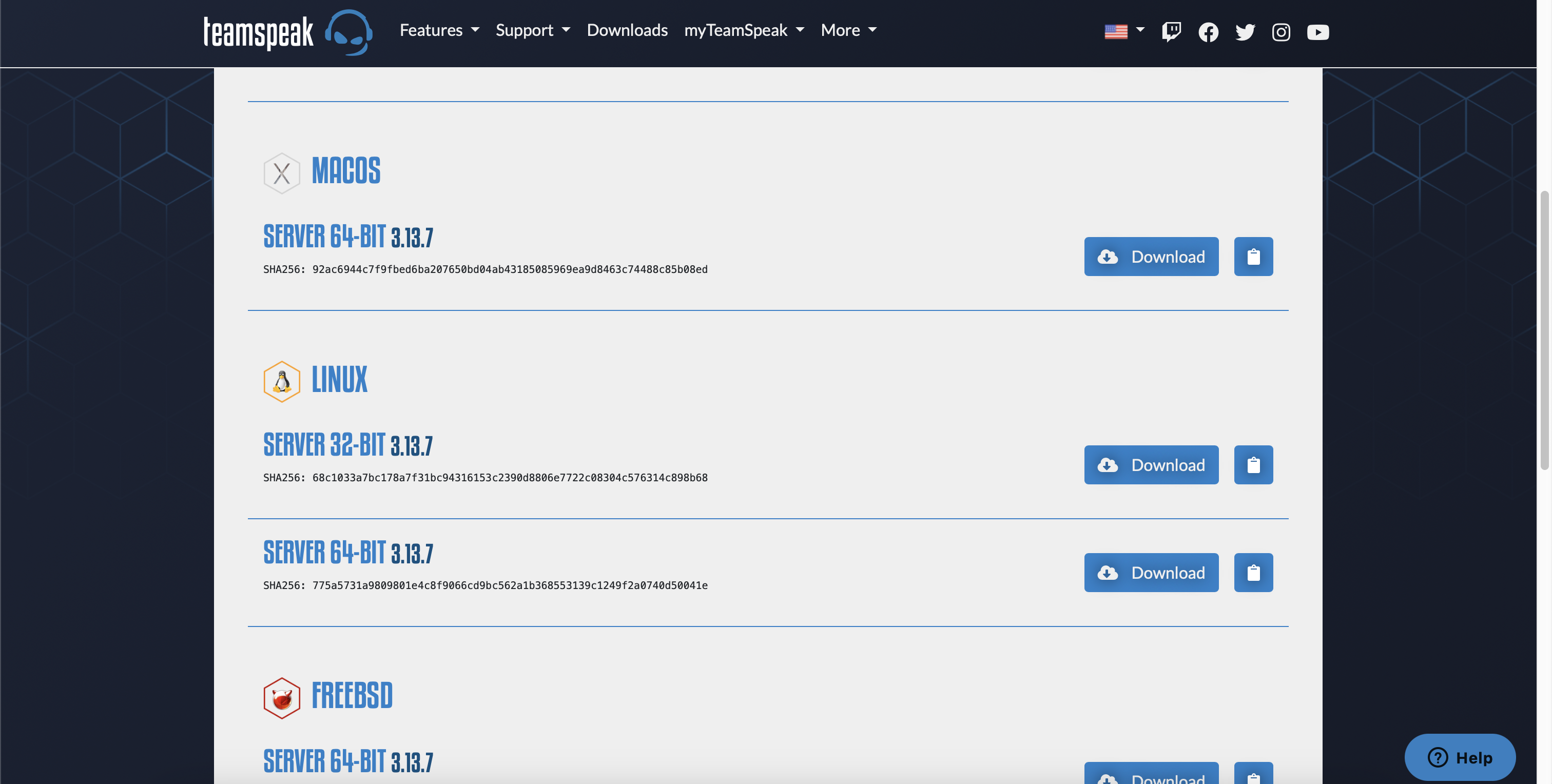Click Linux 'SERVER 32-BIT 3.13.7' title

click(347, 444)
